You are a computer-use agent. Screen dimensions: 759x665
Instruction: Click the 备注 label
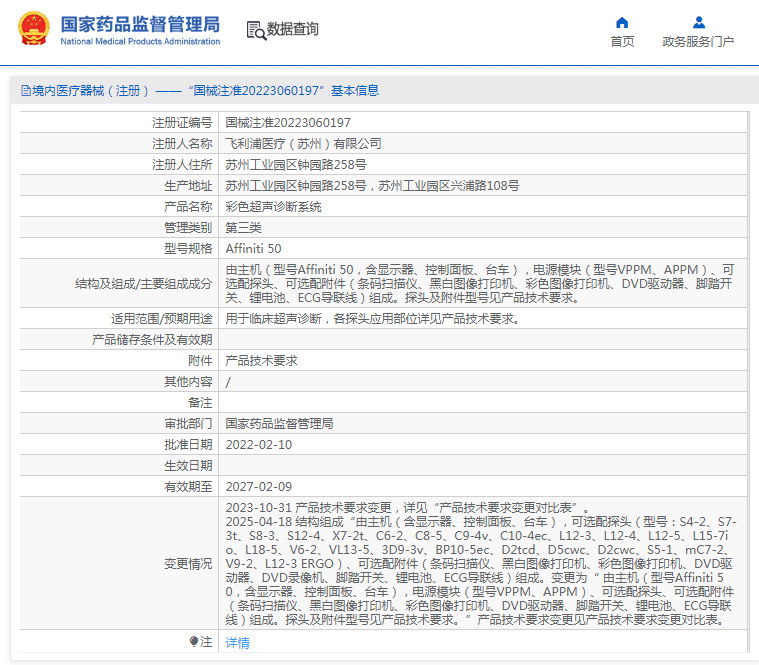[x=200, y=403]
